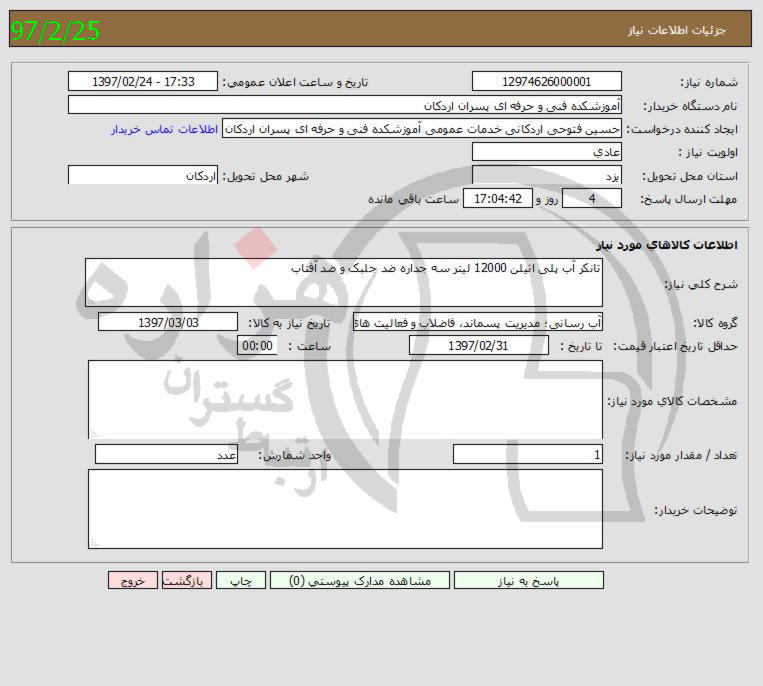This screenshot has height=686, width=763.
Task: Click the تا تاریخ 1397/02/31 date field
Action: (x=478, y=346)
